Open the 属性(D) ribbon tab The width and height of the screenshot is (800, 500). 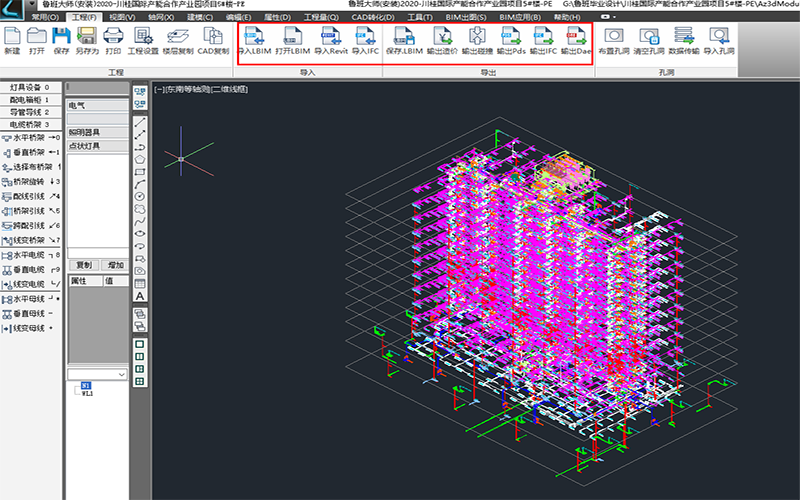coord(277,17)
